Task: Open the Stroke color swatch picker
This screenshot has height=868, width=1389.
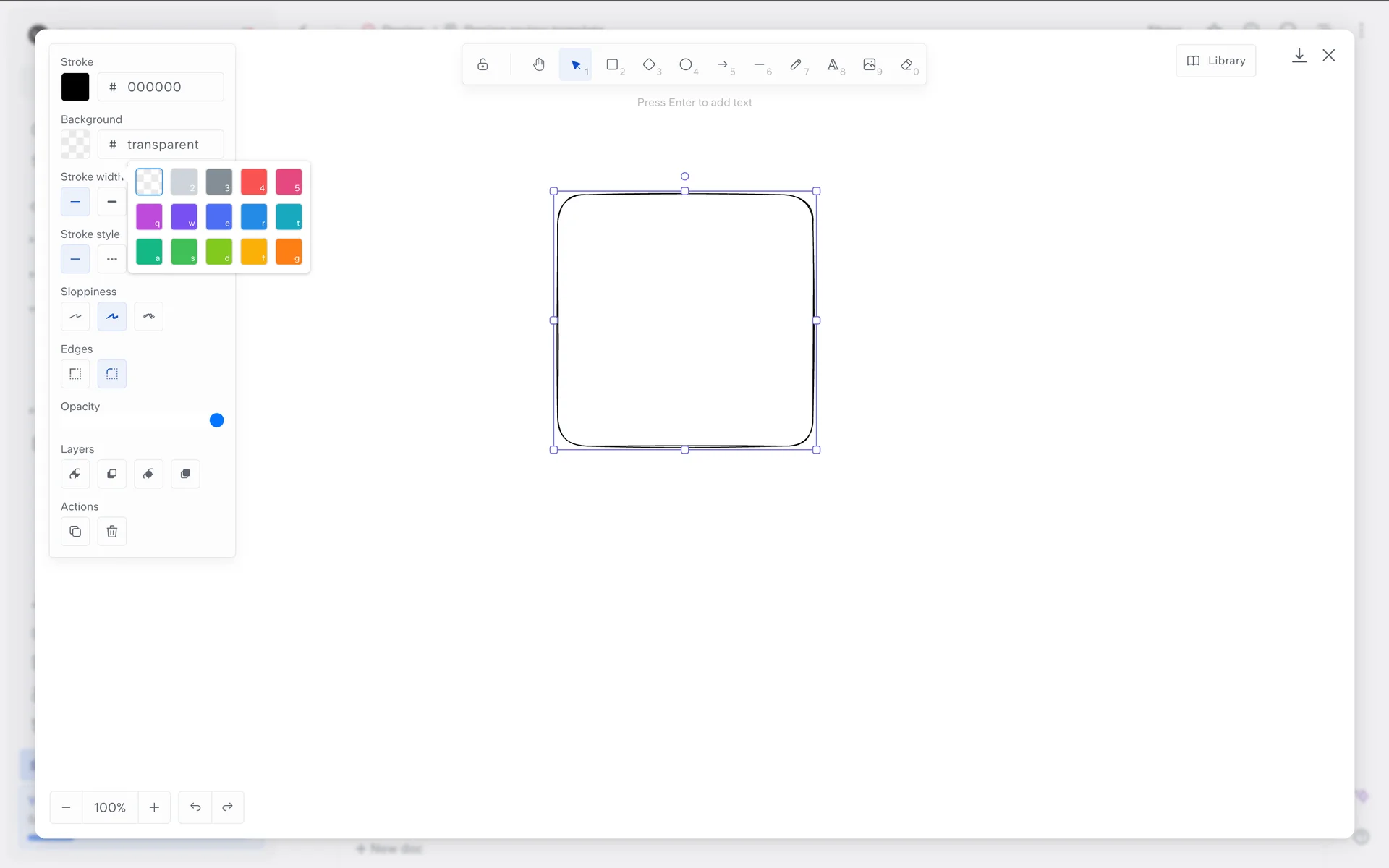Action: 75,87
